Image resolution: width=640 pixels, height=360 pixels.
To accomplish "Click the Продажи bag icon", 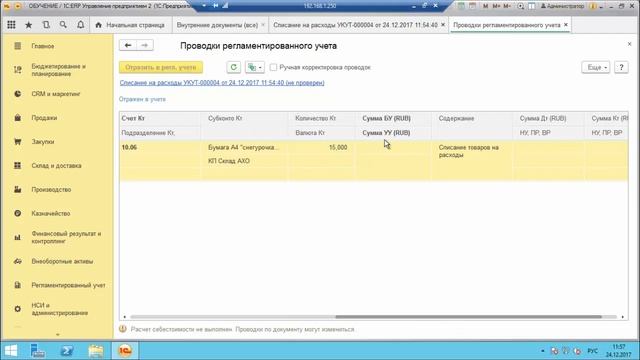I will point(18,118).
